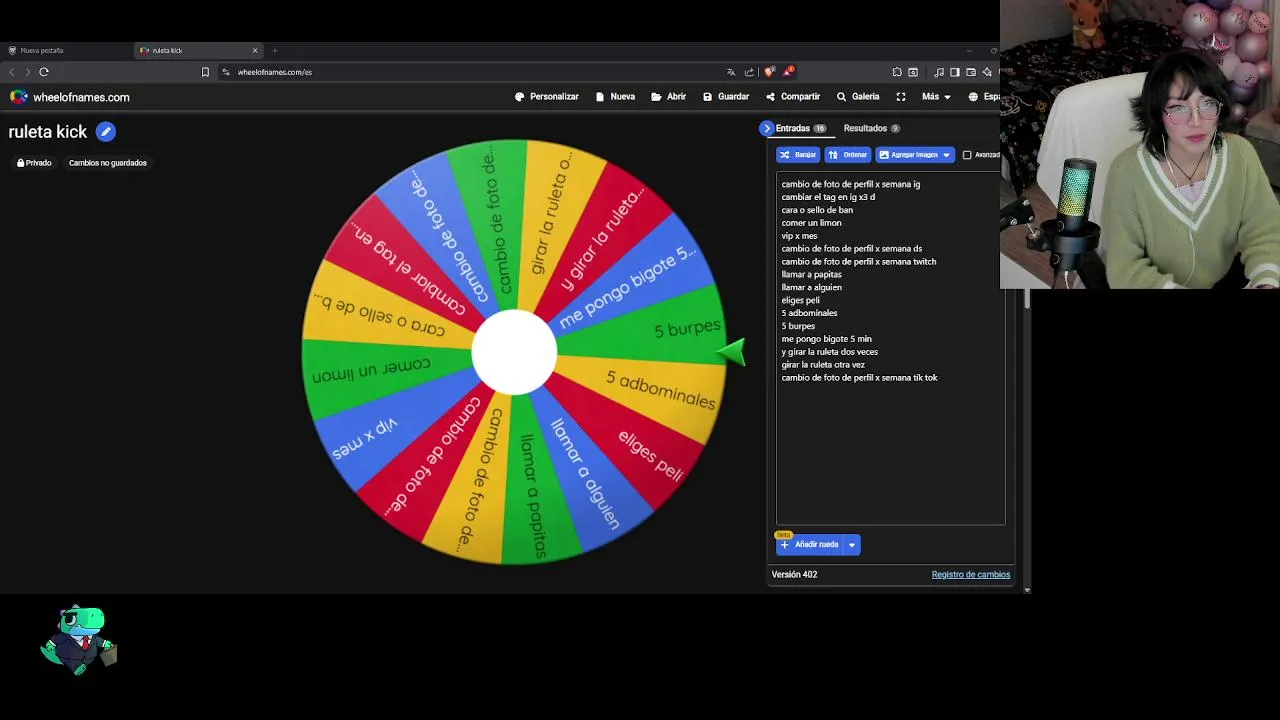Click the green wheel pointer arrow
The height and width of the screenshot is (720, 1280).
(x=732, y=351)
